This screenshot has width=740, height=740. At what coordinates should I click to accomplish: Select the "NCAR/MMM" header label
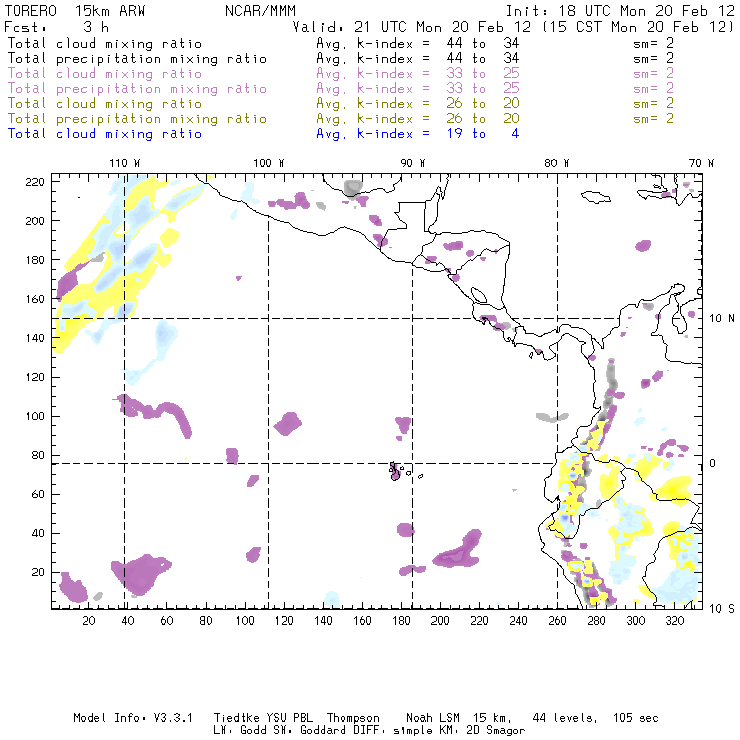tap(260, 11)
